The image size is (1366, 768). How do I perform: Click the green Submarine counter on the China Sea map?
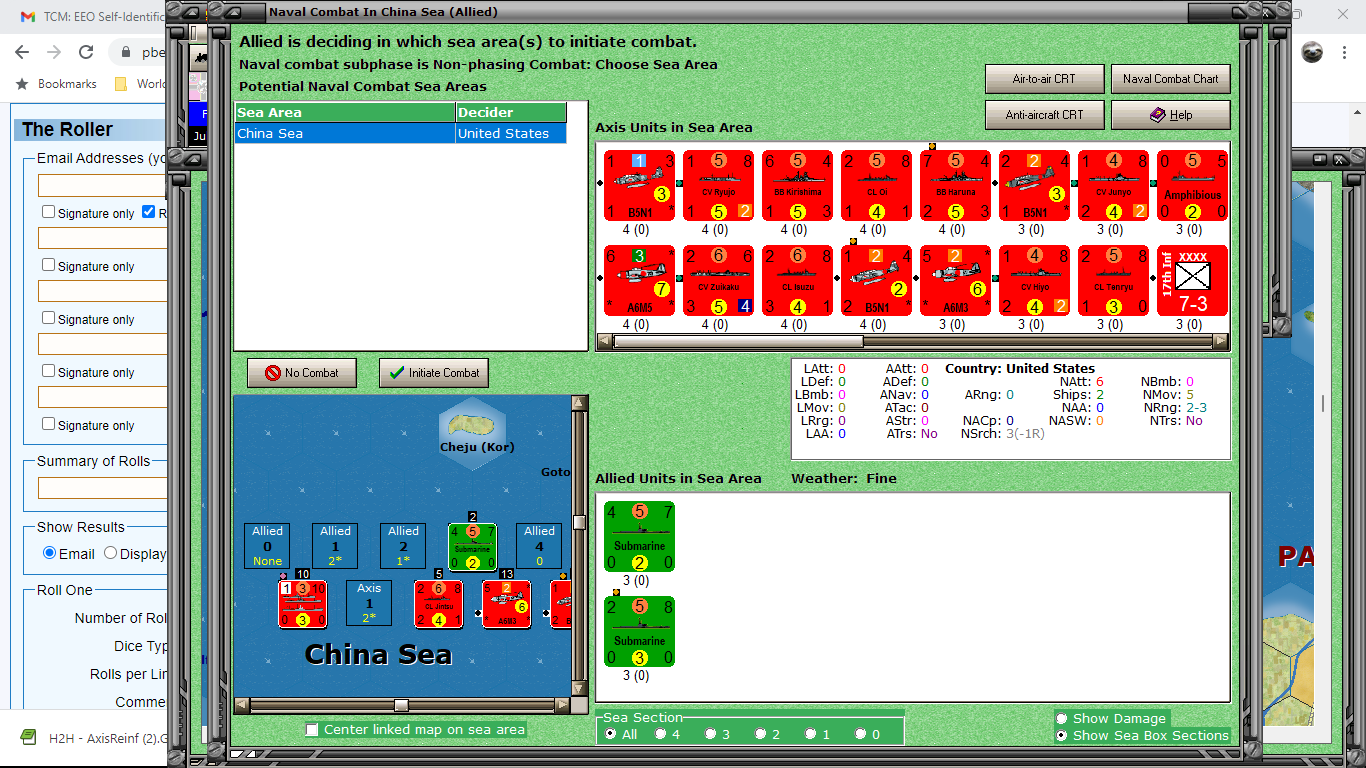[x=472, y=547]
